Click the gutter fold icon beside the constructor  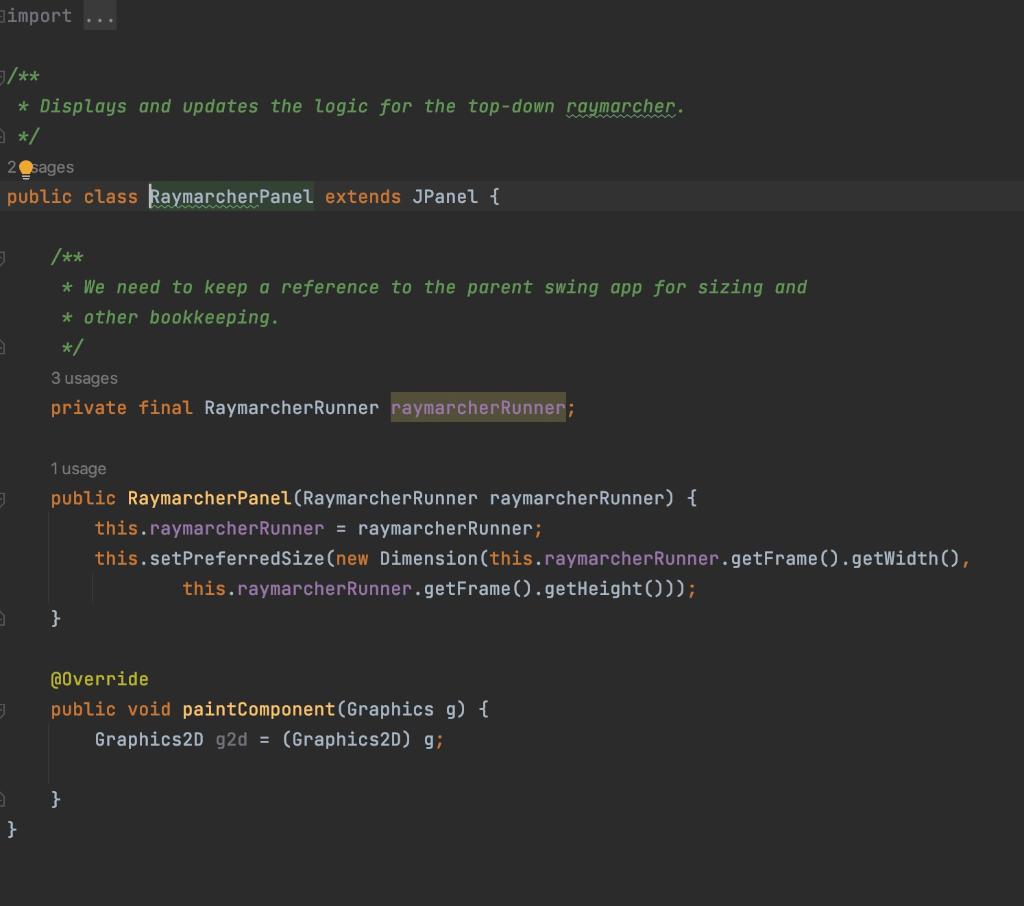[5, 498]
